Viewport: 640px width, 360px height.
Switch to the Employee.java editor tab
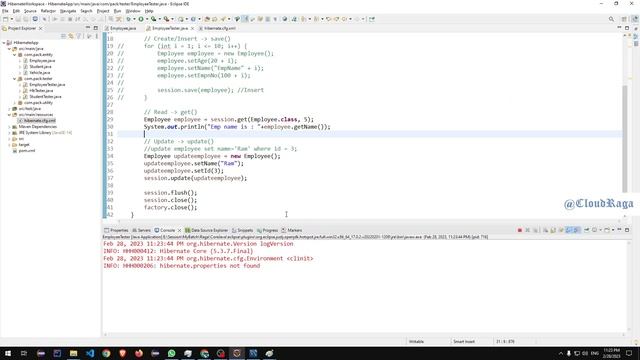(123, 28)
